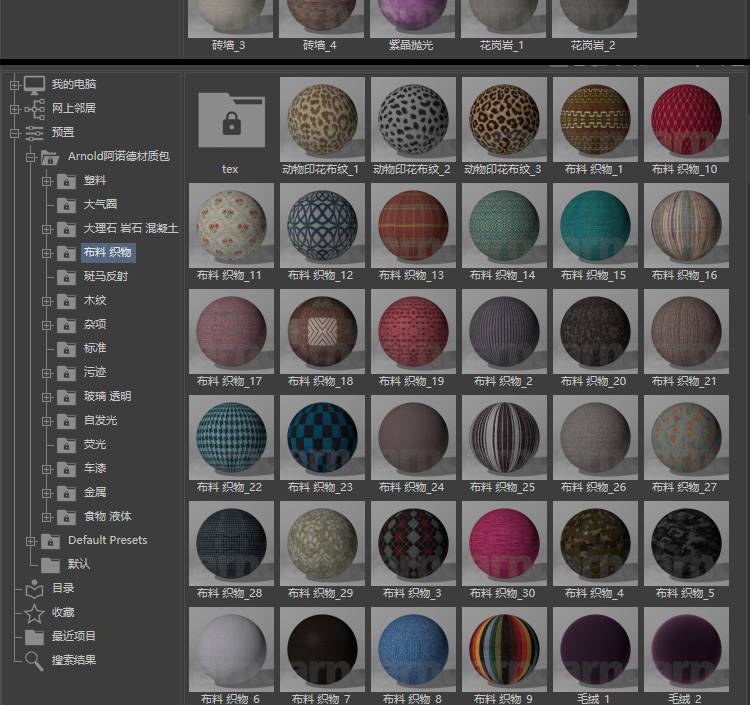Select the 布料 织物_1 patterned material
750x705 pixels.
pyautogui.click(x=595, y=120)
